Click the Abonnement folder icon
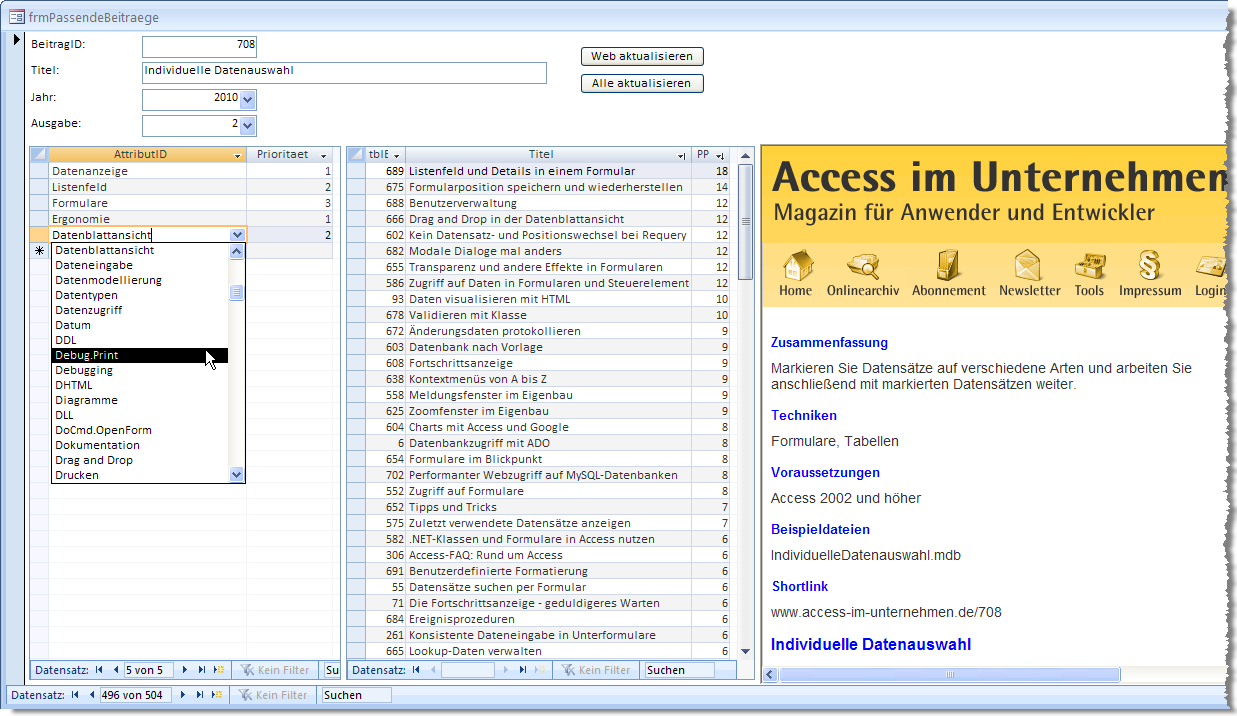The height and width of the screenshot is (716, 1237). click(948, 267)
